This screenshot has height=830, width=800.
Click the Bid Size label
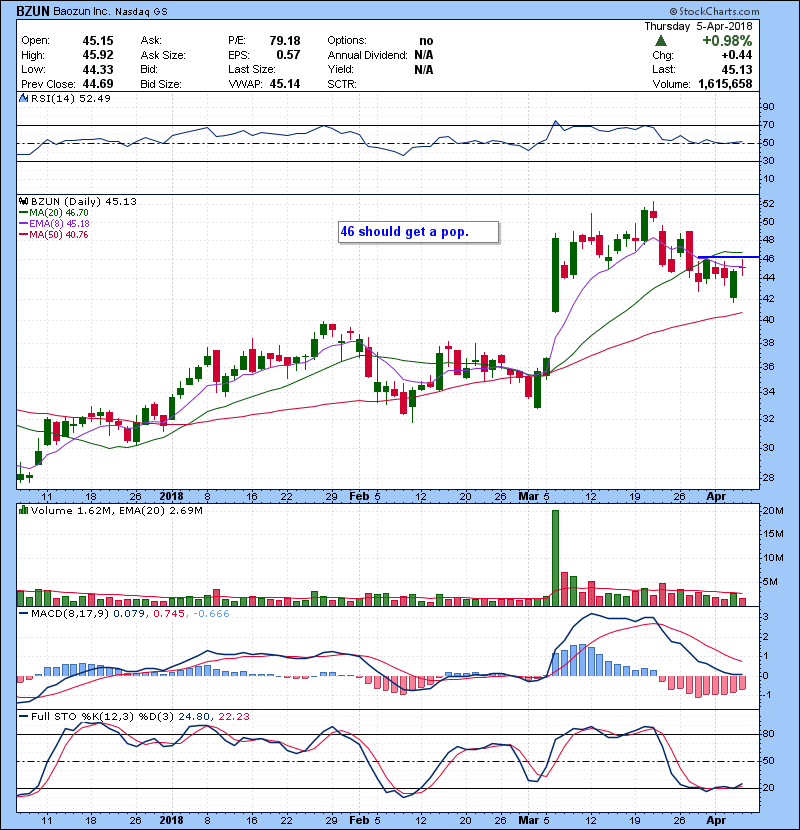click(x=161, y=84)
